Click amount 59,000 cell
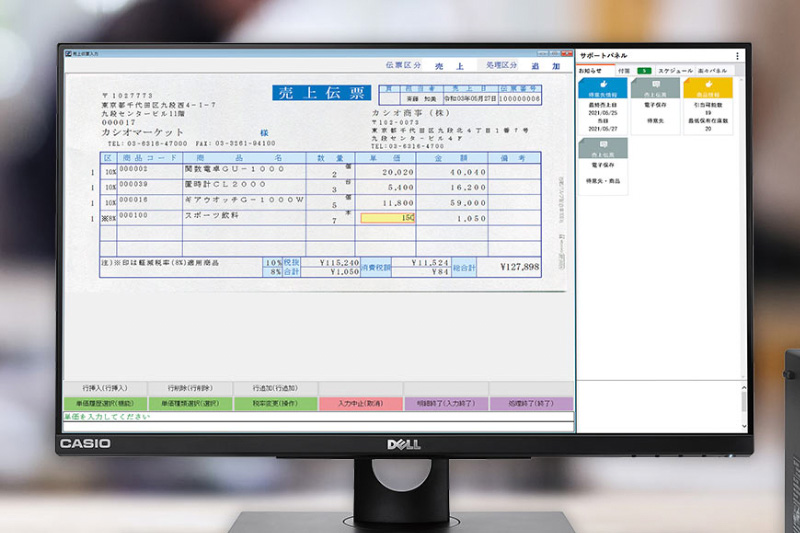 coord(452,202)
